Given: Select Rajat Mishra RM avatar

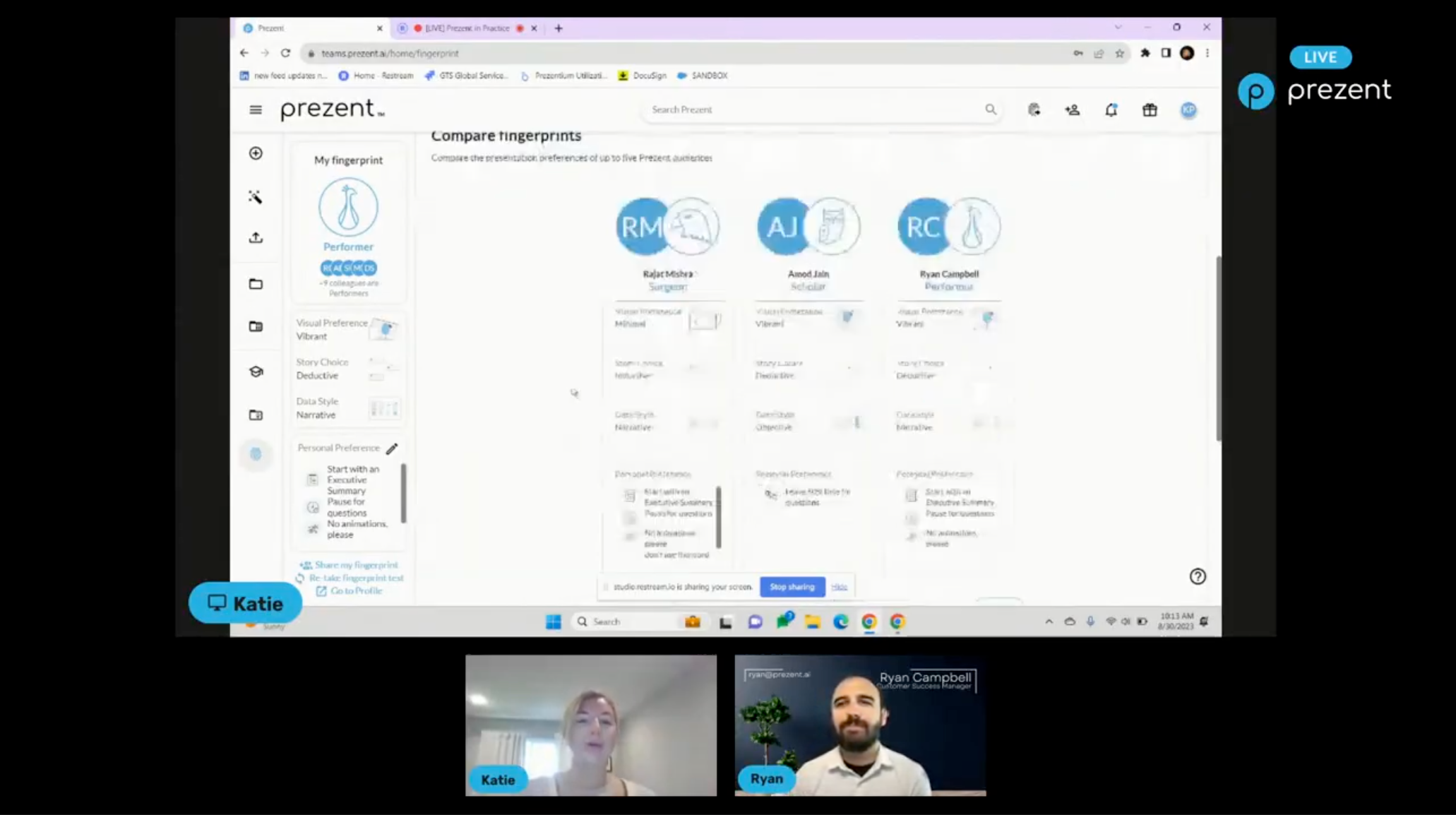Looking at the screenshot, I should (641, 227).
